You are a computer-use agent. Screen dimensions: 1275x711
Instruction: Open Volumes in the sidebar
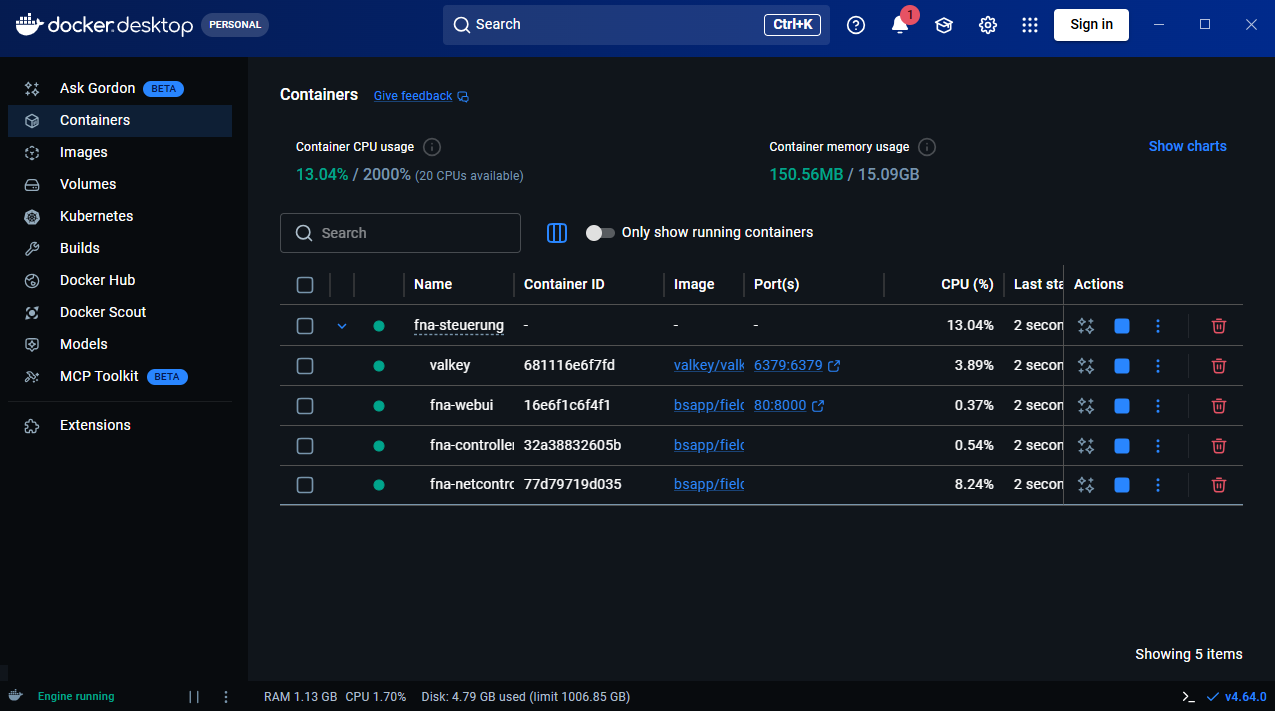(88, 184)
